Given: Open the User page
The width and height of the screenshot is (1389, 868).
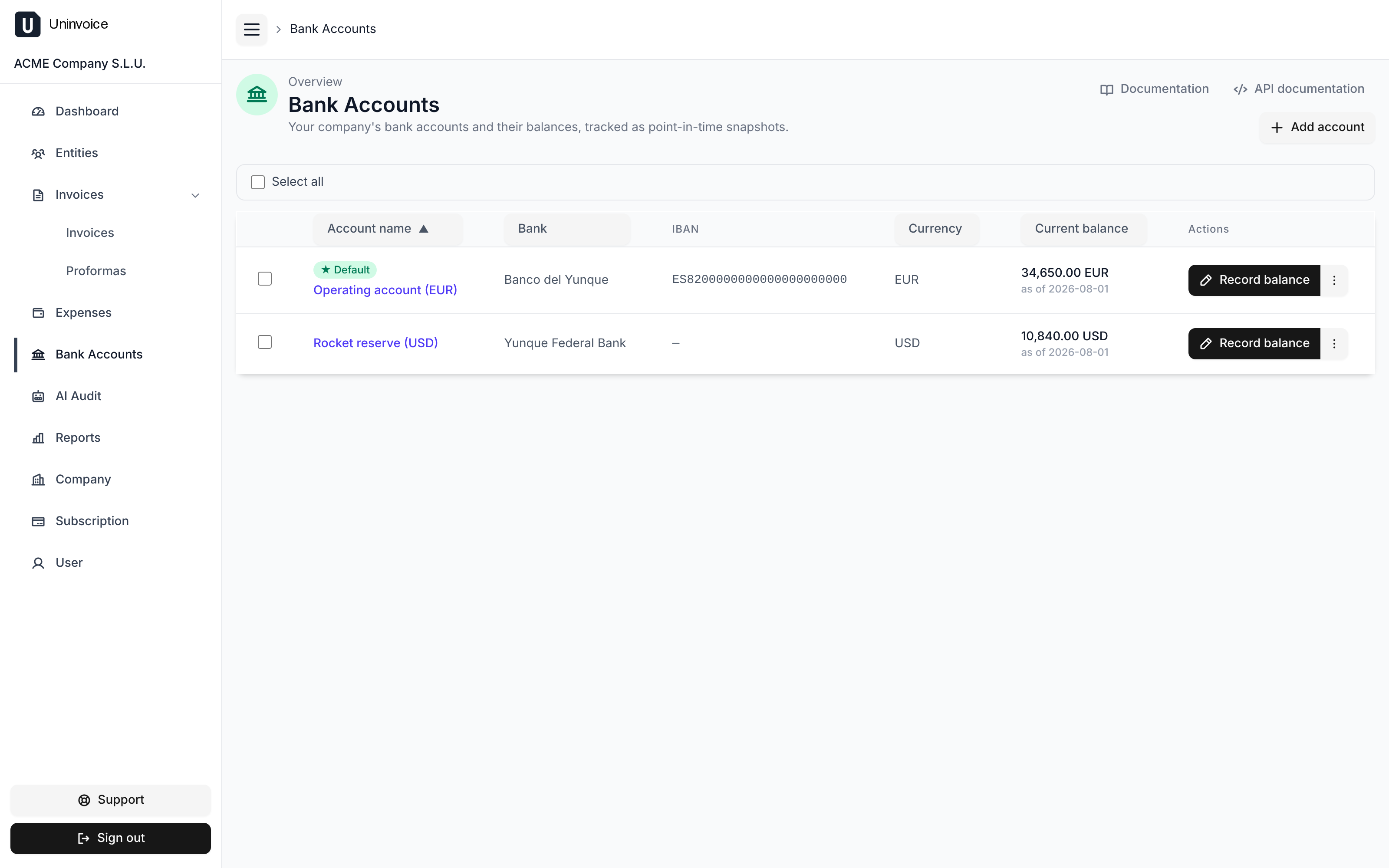Looking at the screenshot, I should point(110,563).
